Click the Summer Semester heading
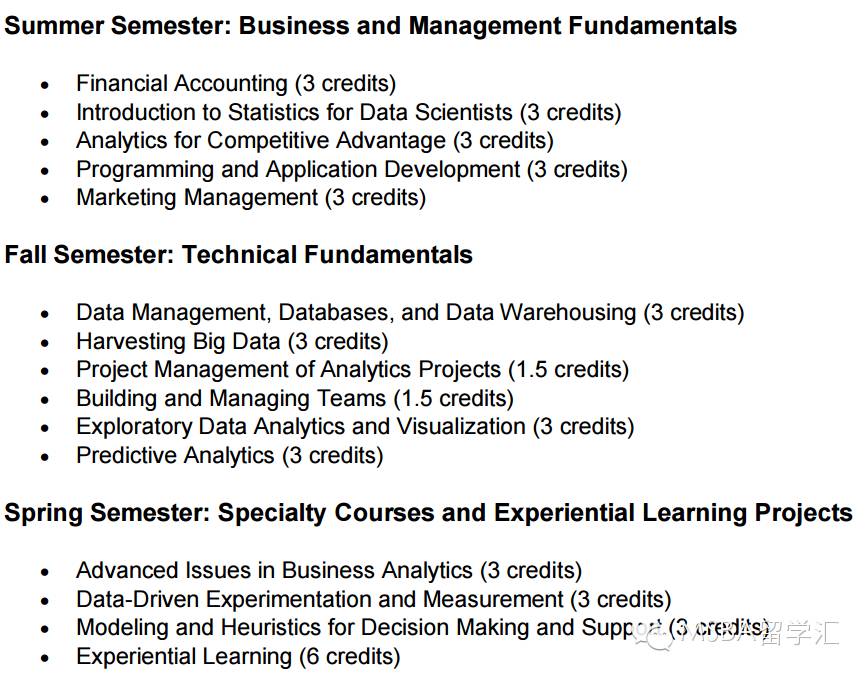867x677 pixels. [x=370, y=26]
